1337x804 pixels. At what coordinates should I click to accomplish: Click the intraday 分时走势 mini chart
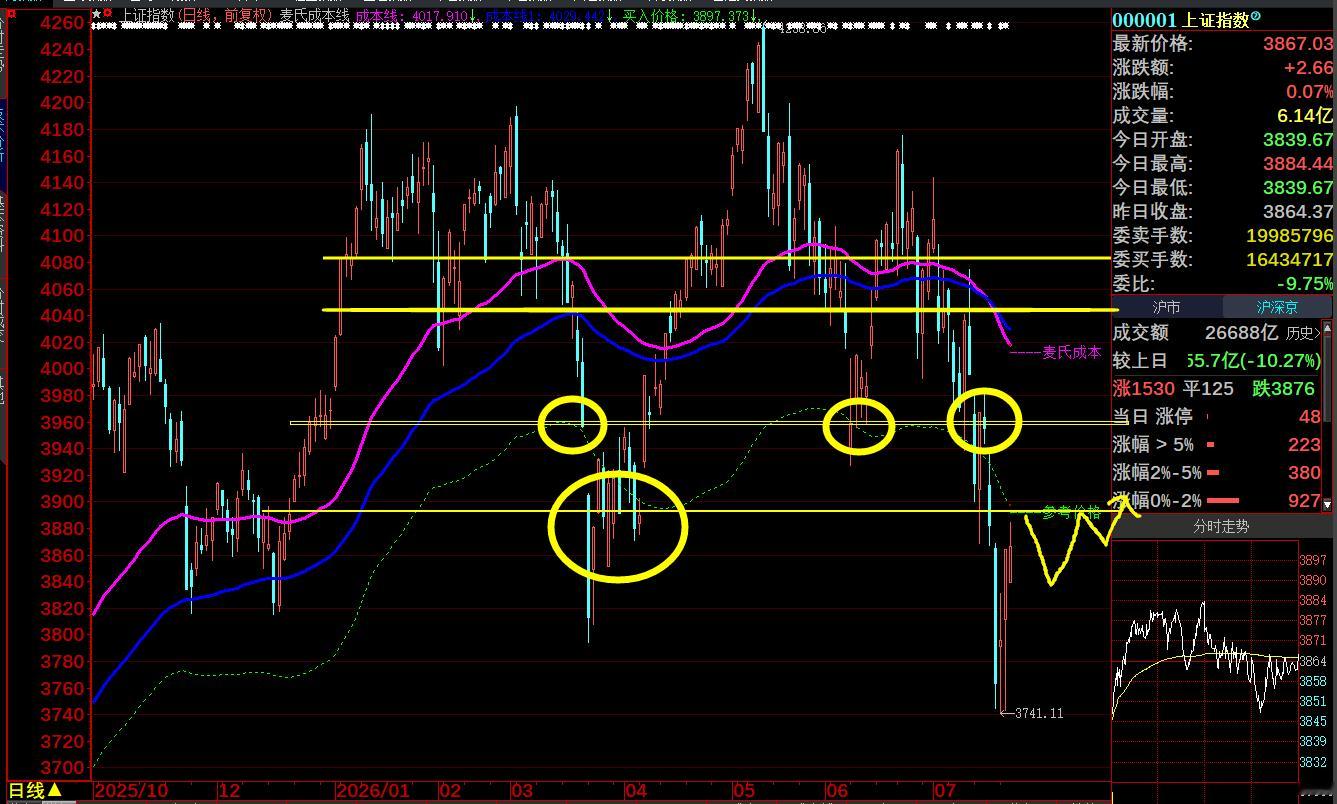pyautogui.click(x=1204, y=660)
